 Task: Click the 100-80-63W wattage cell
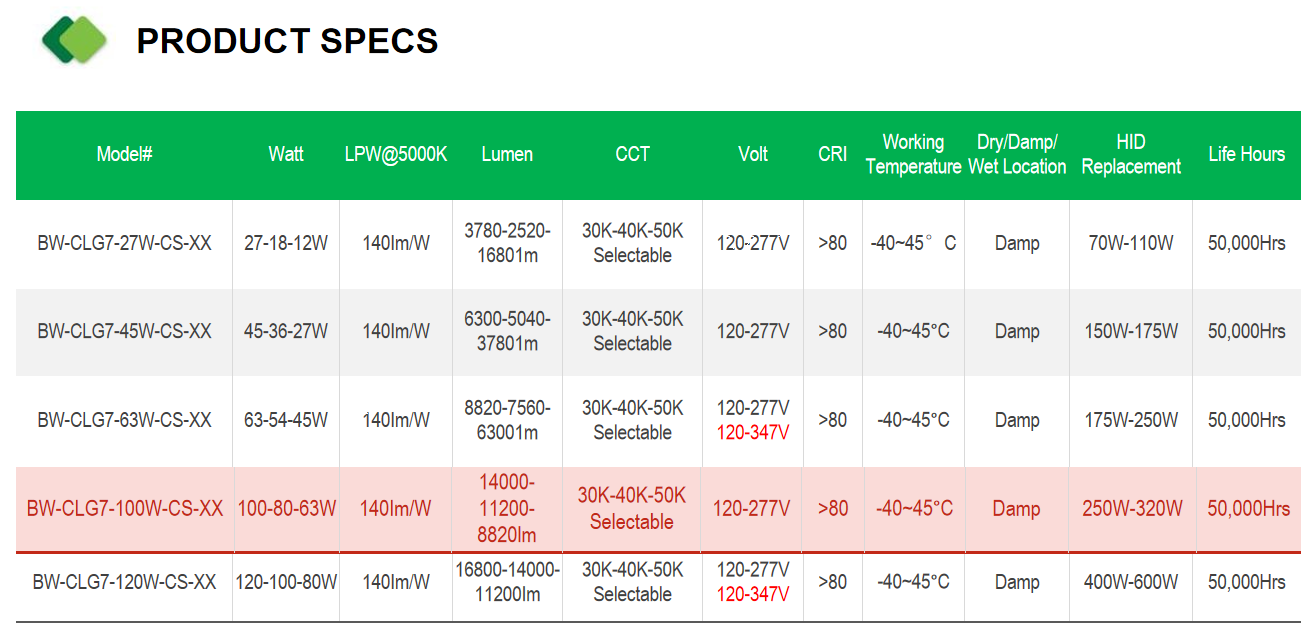pos(286,509)
